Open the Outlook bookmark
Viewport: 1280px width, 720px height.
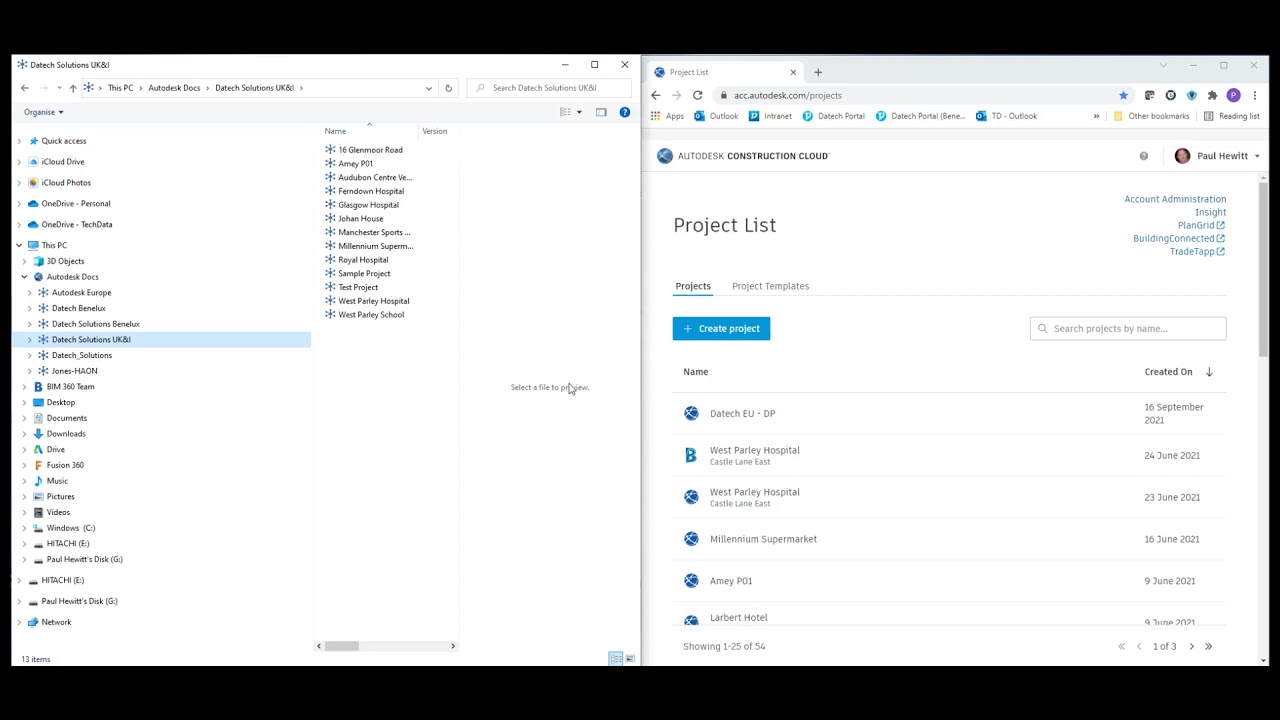[x=716, y=116]
